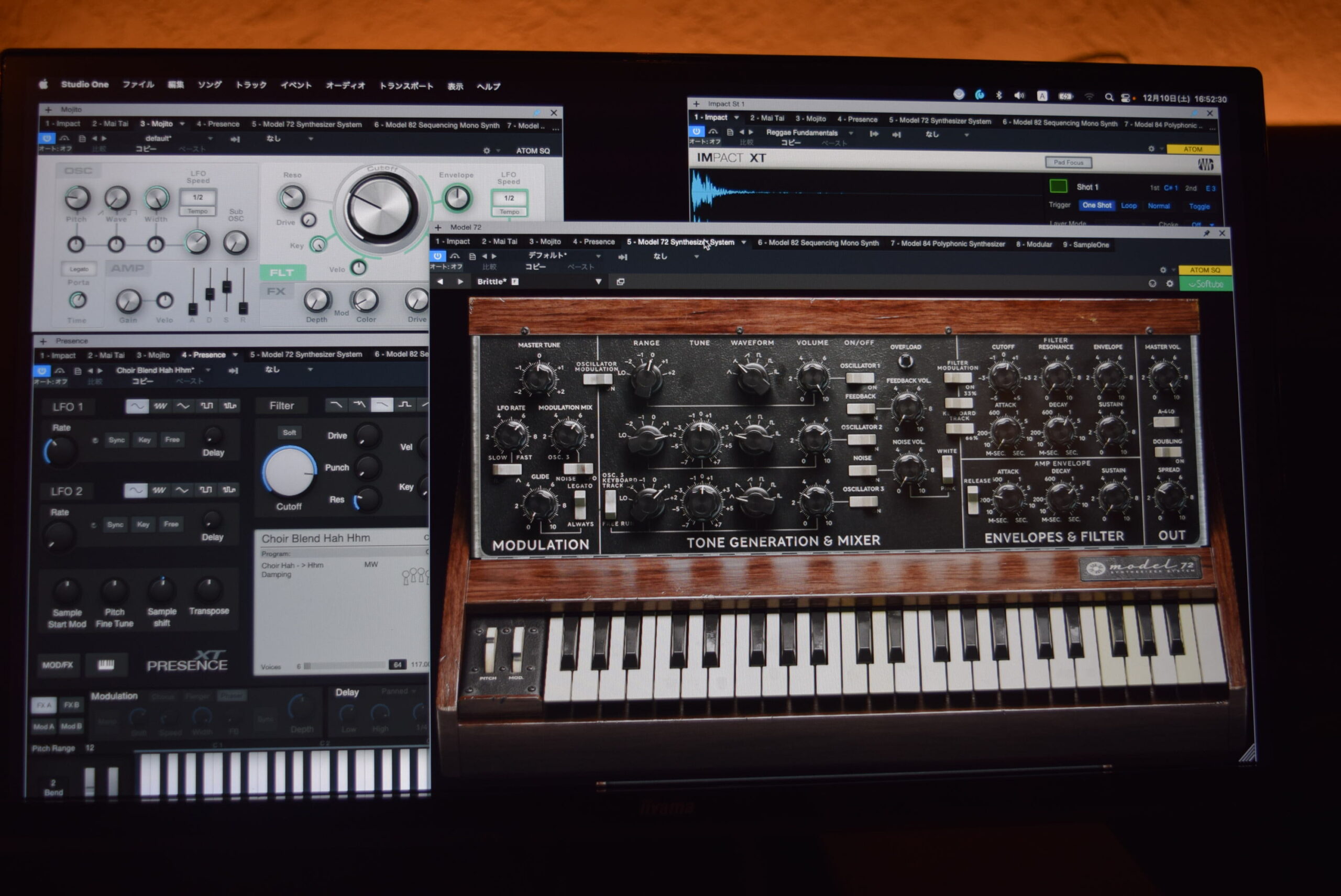Click the MOD/FX button in Presence
The width and height of the screenshot is (1341, 896).
pos(58,665)
